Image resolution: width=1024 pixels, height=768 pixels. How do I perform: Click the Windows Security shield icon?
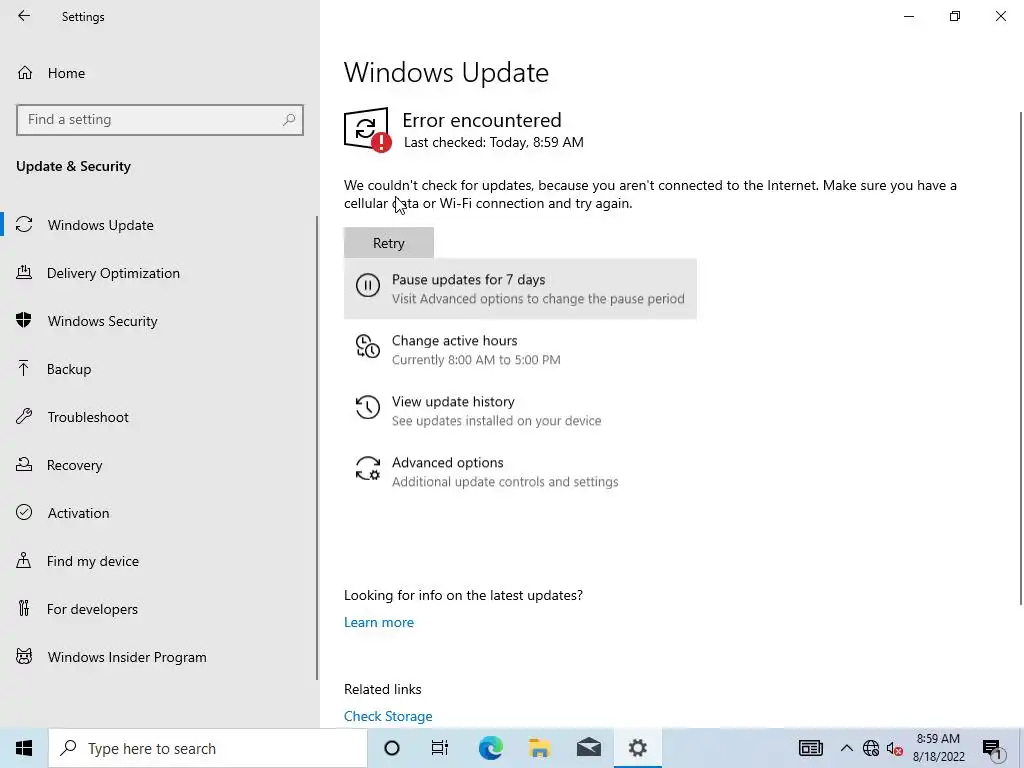(x=24, y=321)
